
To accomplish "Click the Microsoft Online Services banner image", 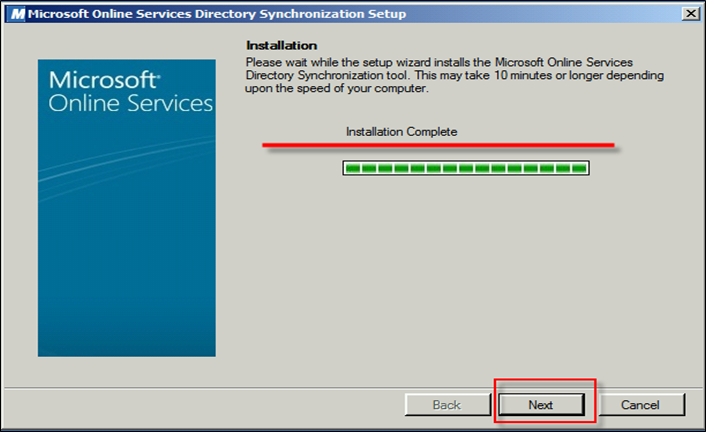I will coord(127,208).
